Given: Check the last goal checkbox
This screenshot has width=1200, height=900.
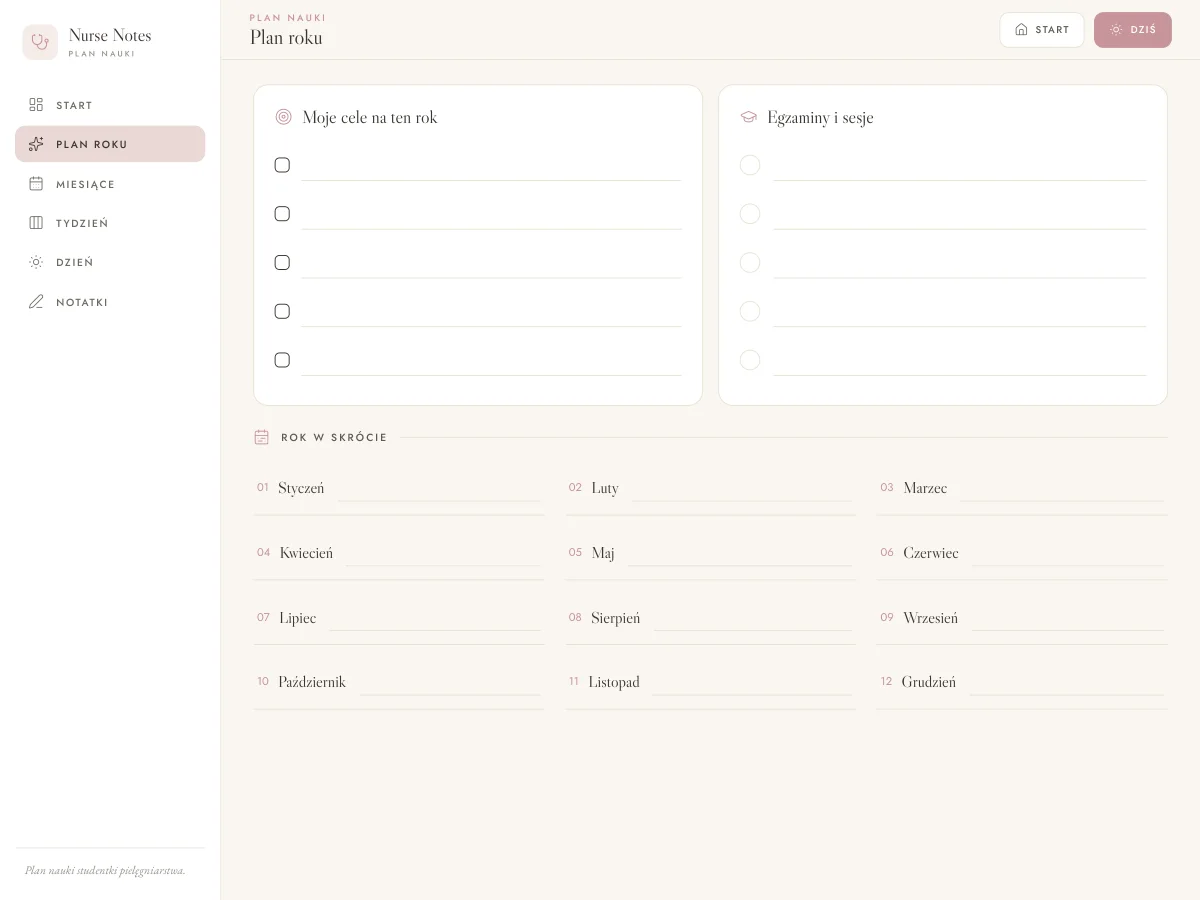Looking at the screenshot, I should (282, 360).
